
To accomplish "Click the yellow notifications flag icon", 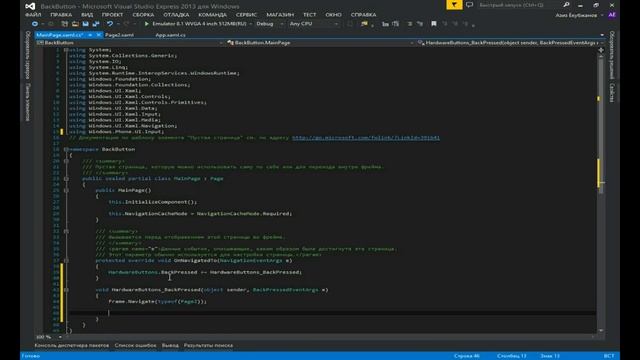I will pyautogui.click(x=454, y=5).
